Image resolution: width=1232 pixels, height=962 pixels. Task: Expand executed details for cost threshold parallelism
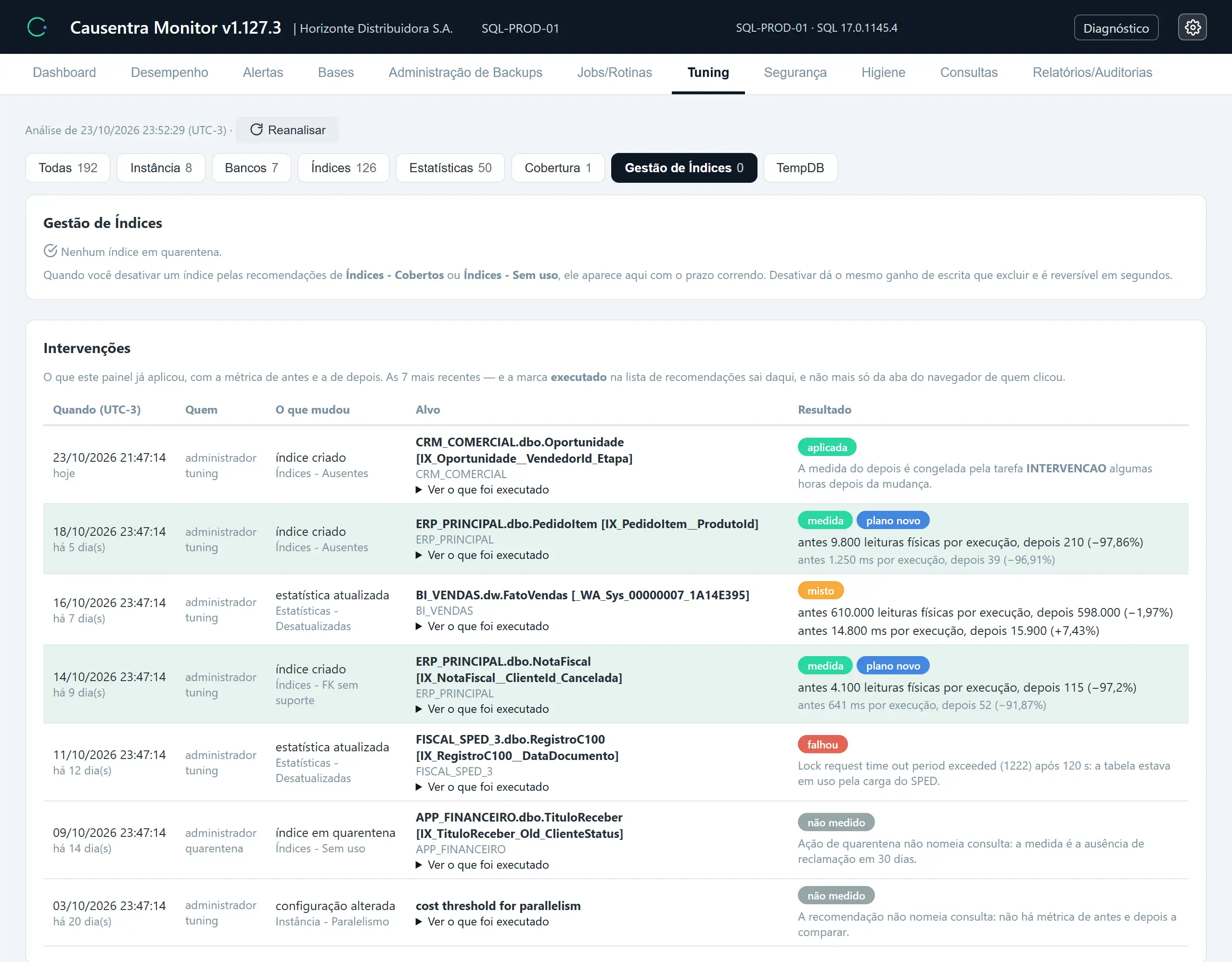[x=482, y=922]
